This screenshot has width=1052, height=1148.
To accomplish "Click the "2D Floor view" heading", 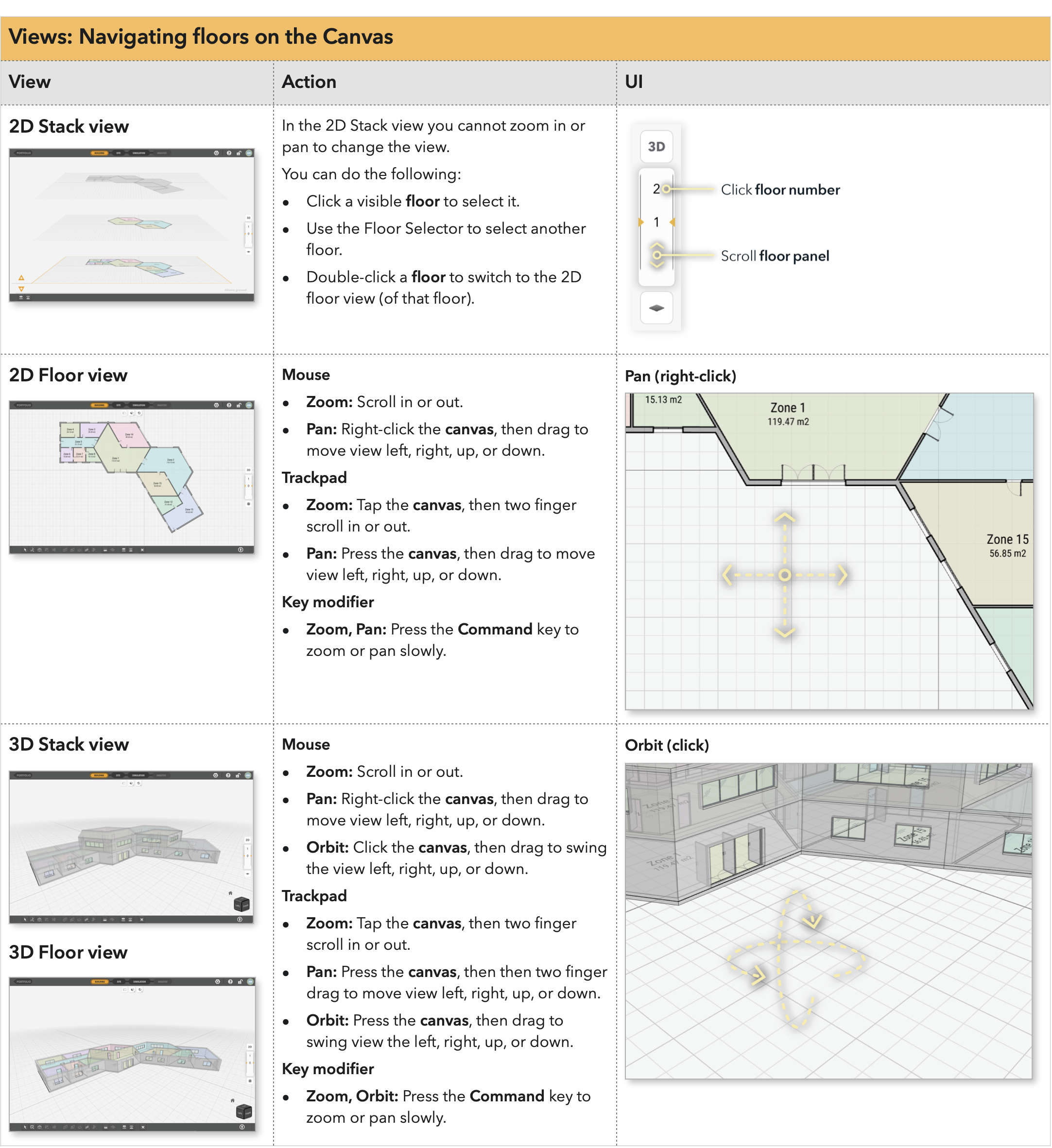I will (x=69, y=375).
